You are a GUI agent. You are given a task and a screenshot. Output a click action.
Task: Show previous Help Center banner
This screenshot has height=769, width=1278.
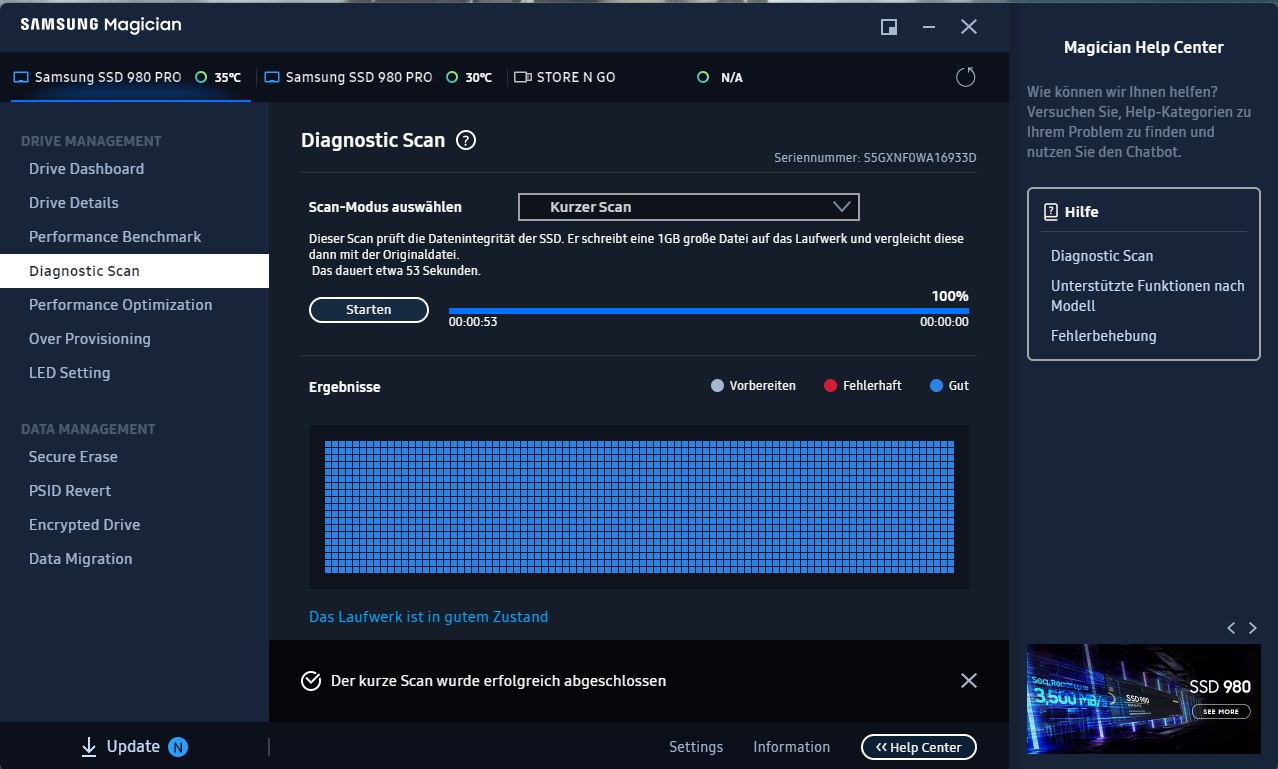(x=1231, y=628)
